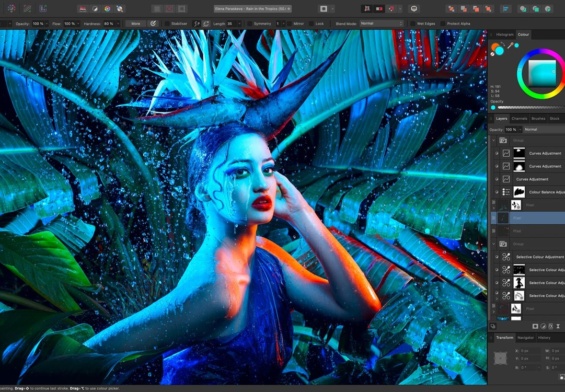Select the Transform tab

(504, 338)
